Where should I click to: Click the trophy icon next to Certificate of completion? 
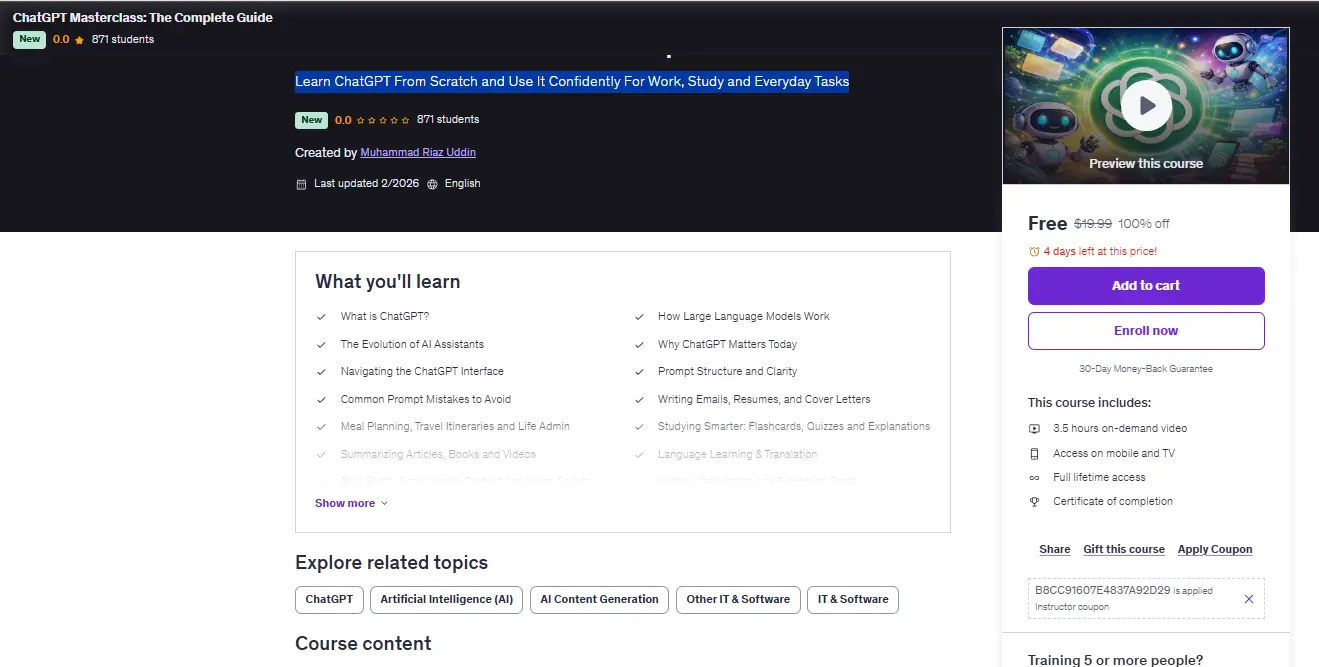point(1035,502)
